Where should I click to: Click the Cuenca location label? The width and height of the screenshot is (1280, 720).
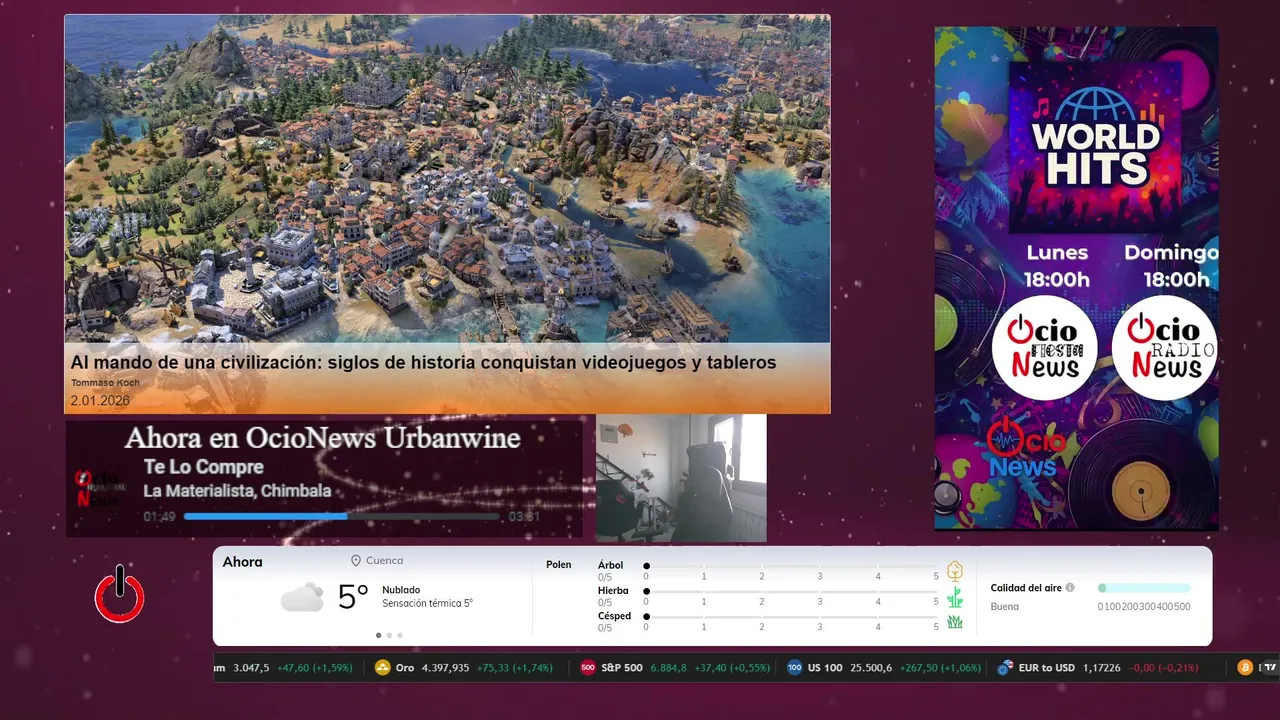pos(385,561)
